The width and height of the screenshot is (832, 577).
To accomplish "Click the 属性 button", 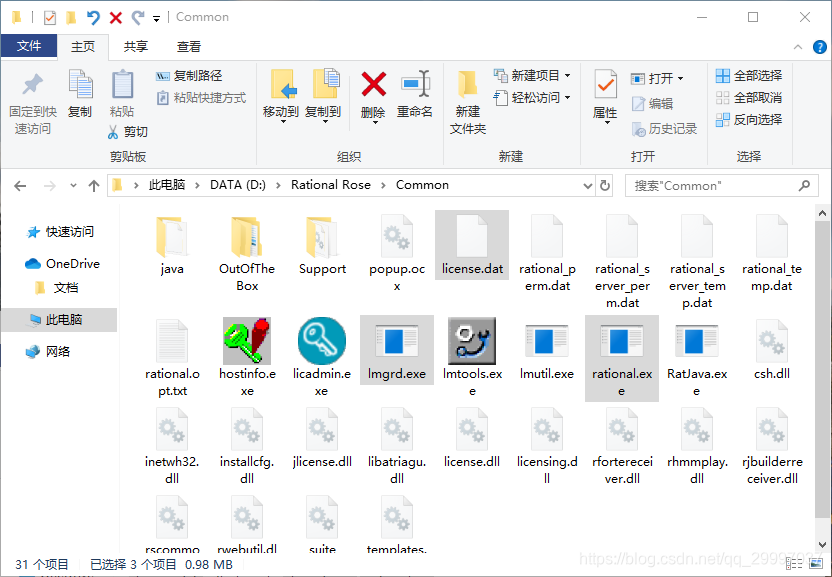I will (604, 95).
